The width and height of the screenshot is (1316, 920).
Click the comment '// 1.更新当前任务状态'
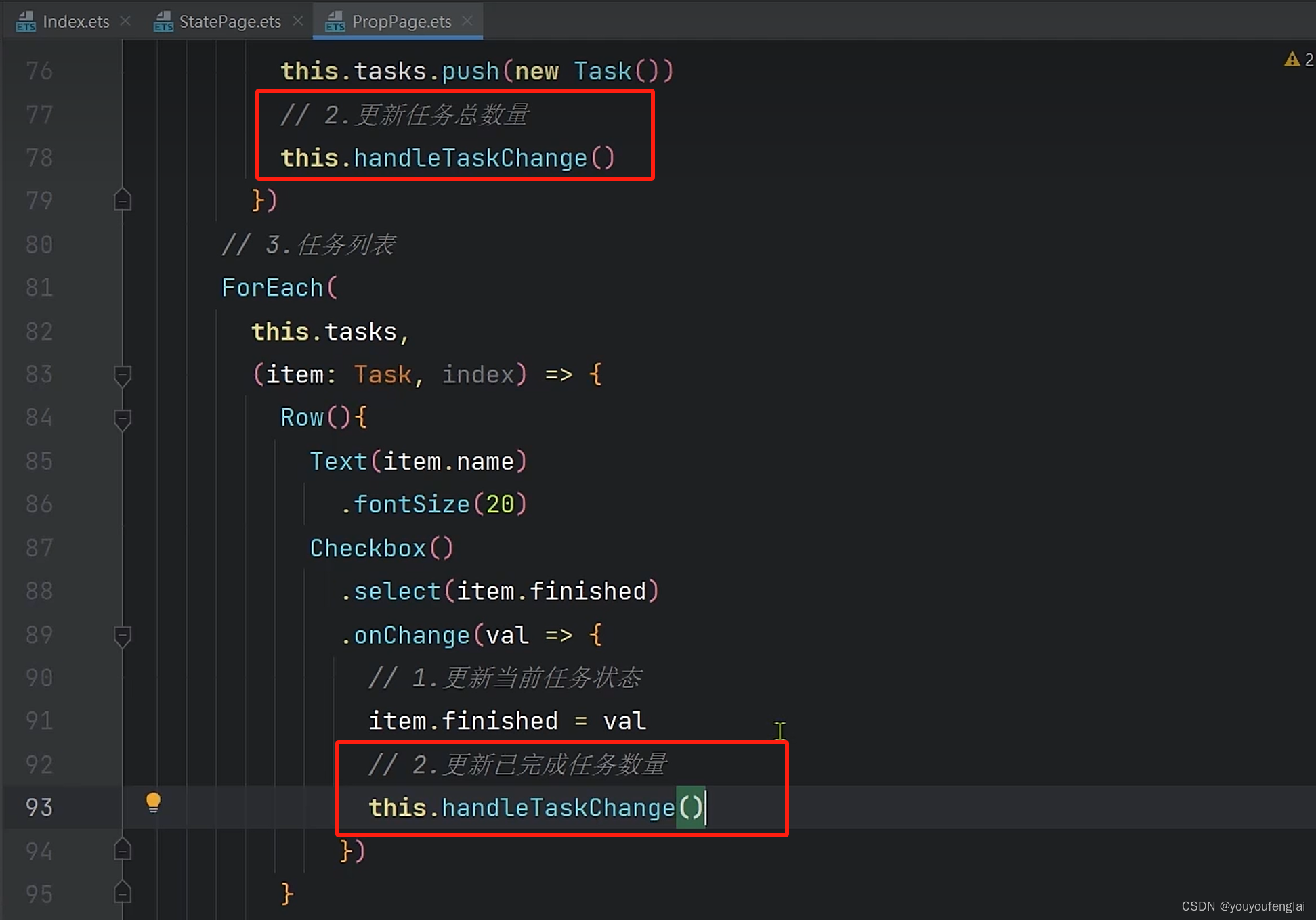505,678
